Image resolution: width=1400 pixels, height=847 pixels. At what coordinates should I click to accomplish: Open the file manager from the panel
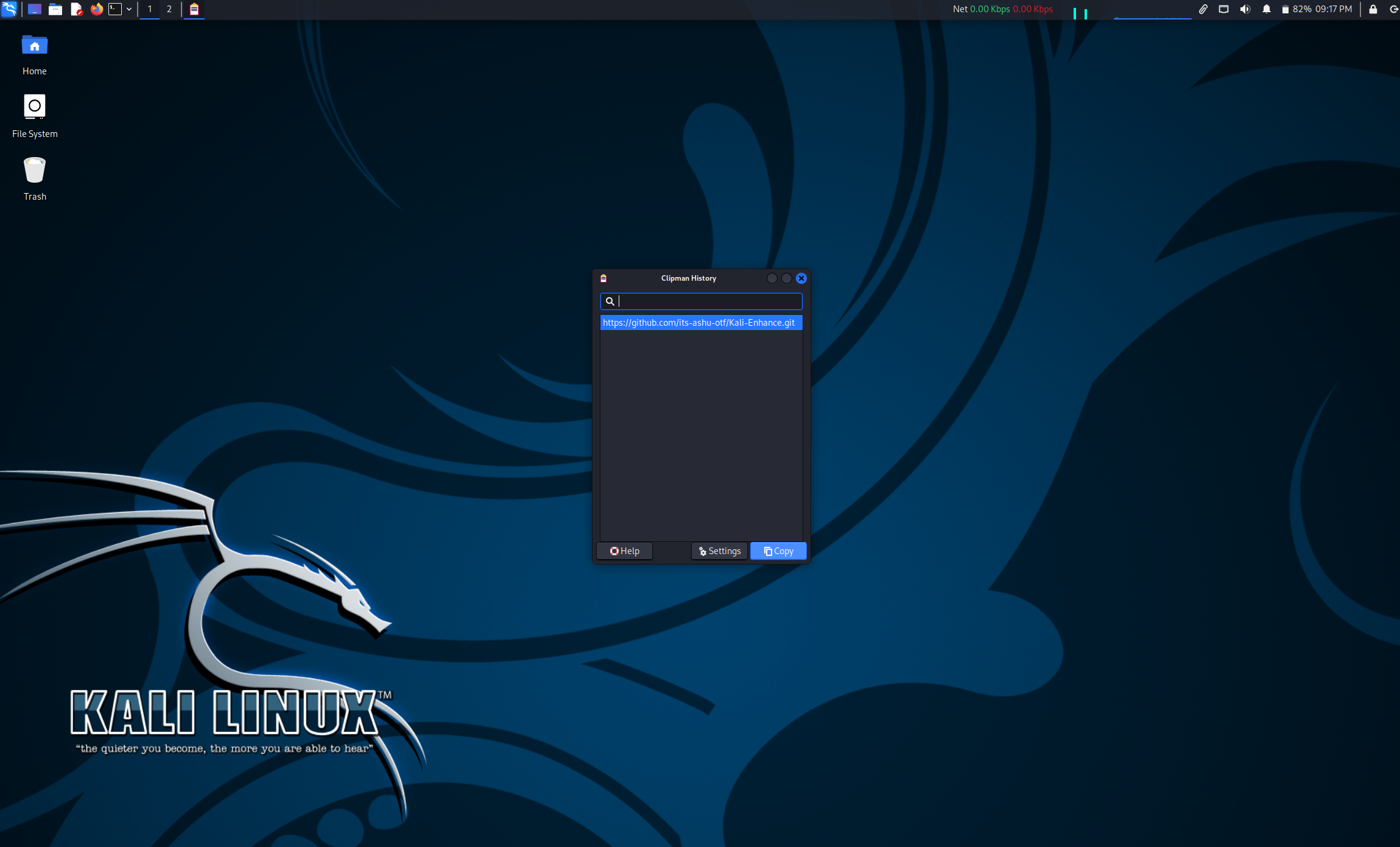tap(55, 9)
